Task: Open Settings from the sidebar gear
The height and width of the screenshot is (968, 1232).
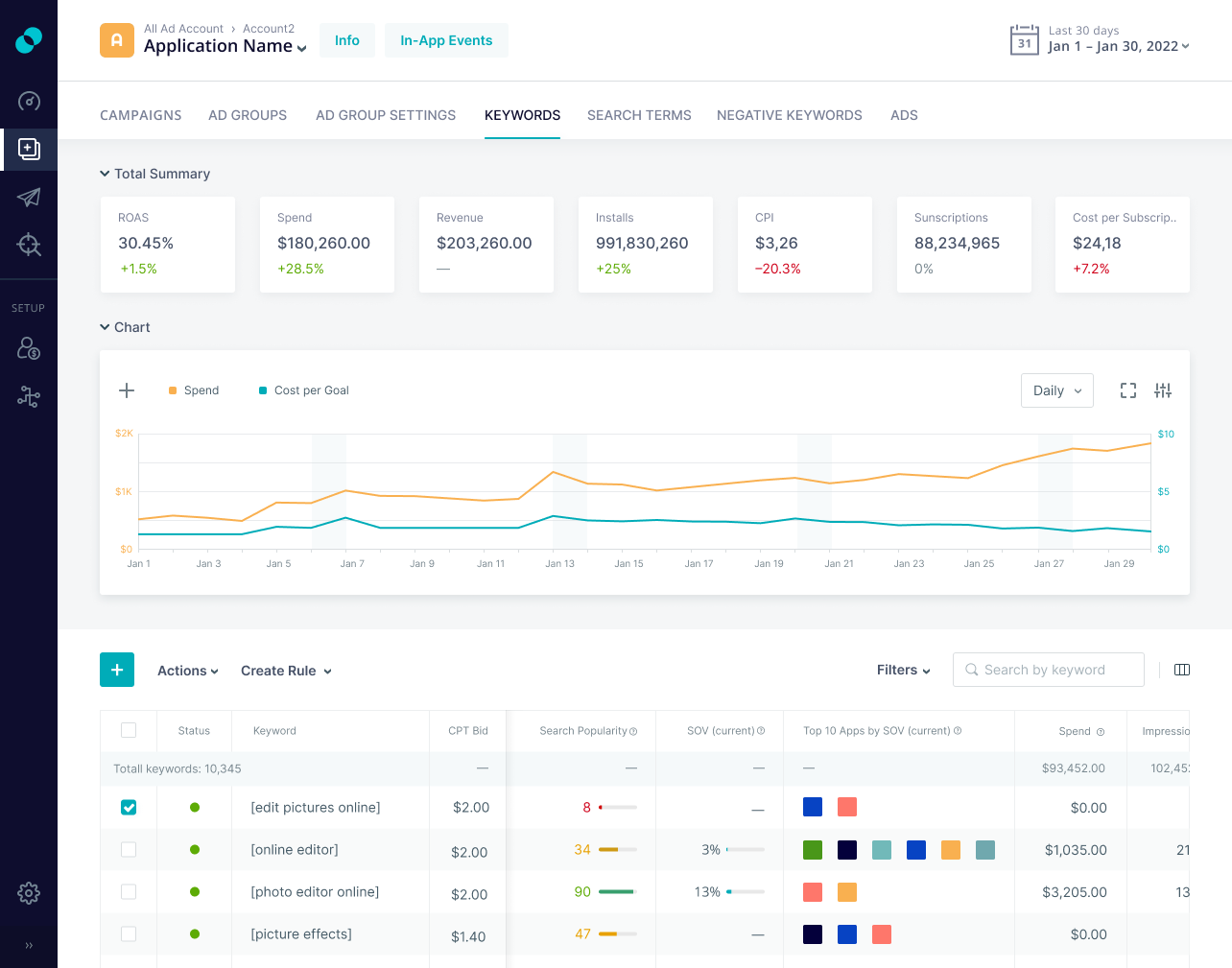Action: [29, 893]
